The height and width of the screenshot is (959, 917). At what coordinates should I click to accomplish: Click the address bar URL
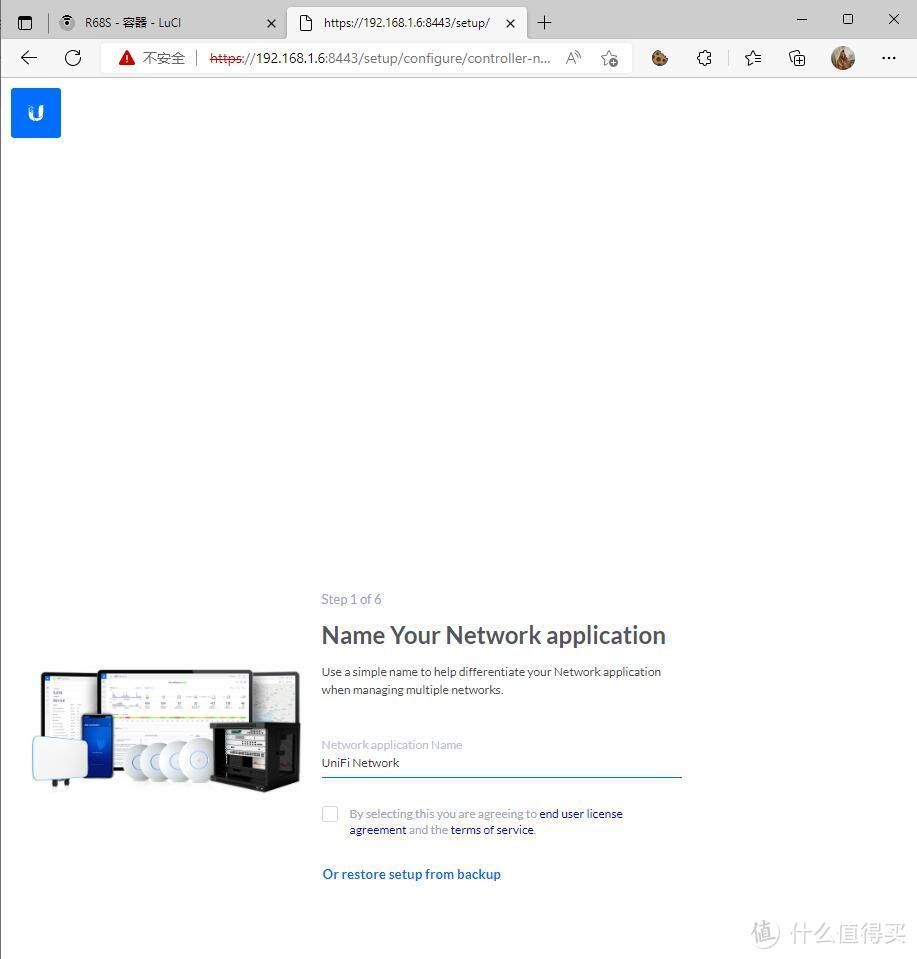379,58
